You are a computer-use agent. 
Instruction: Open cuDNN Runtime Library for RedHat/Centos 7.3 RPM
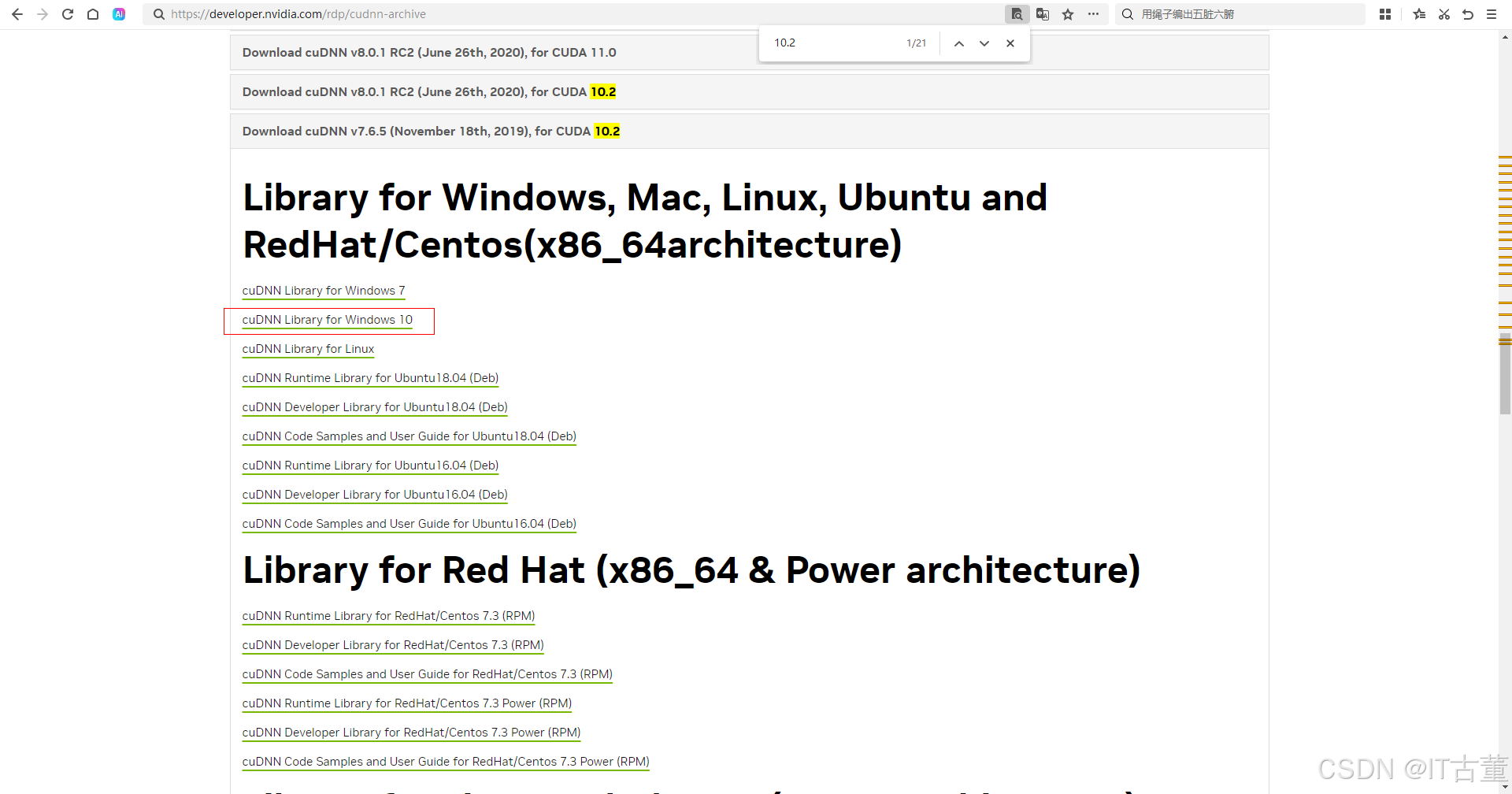pyautogui.click(x=387, y=616)
